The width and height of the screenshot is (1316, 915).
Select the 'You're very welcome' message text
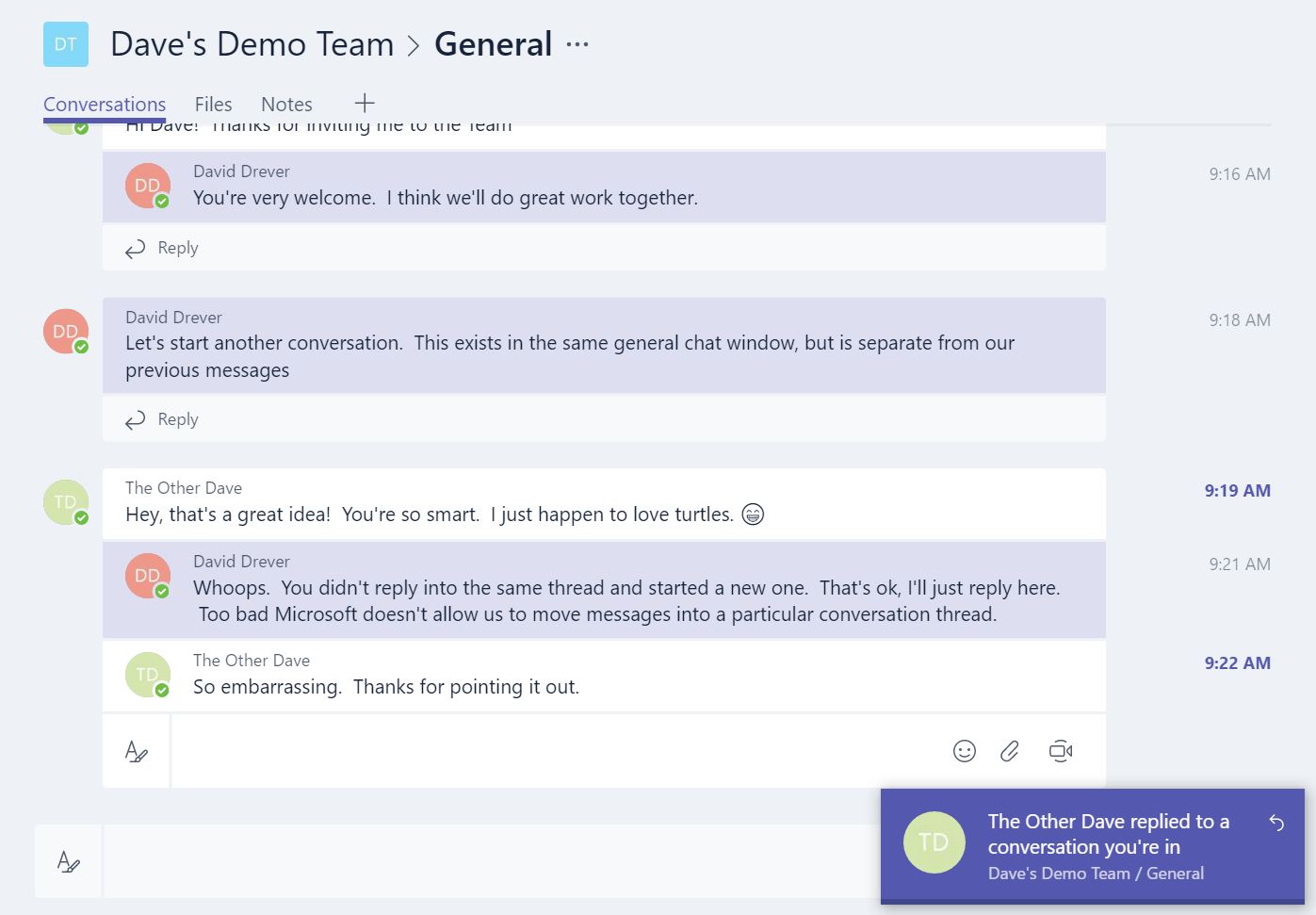pos(446,198)
